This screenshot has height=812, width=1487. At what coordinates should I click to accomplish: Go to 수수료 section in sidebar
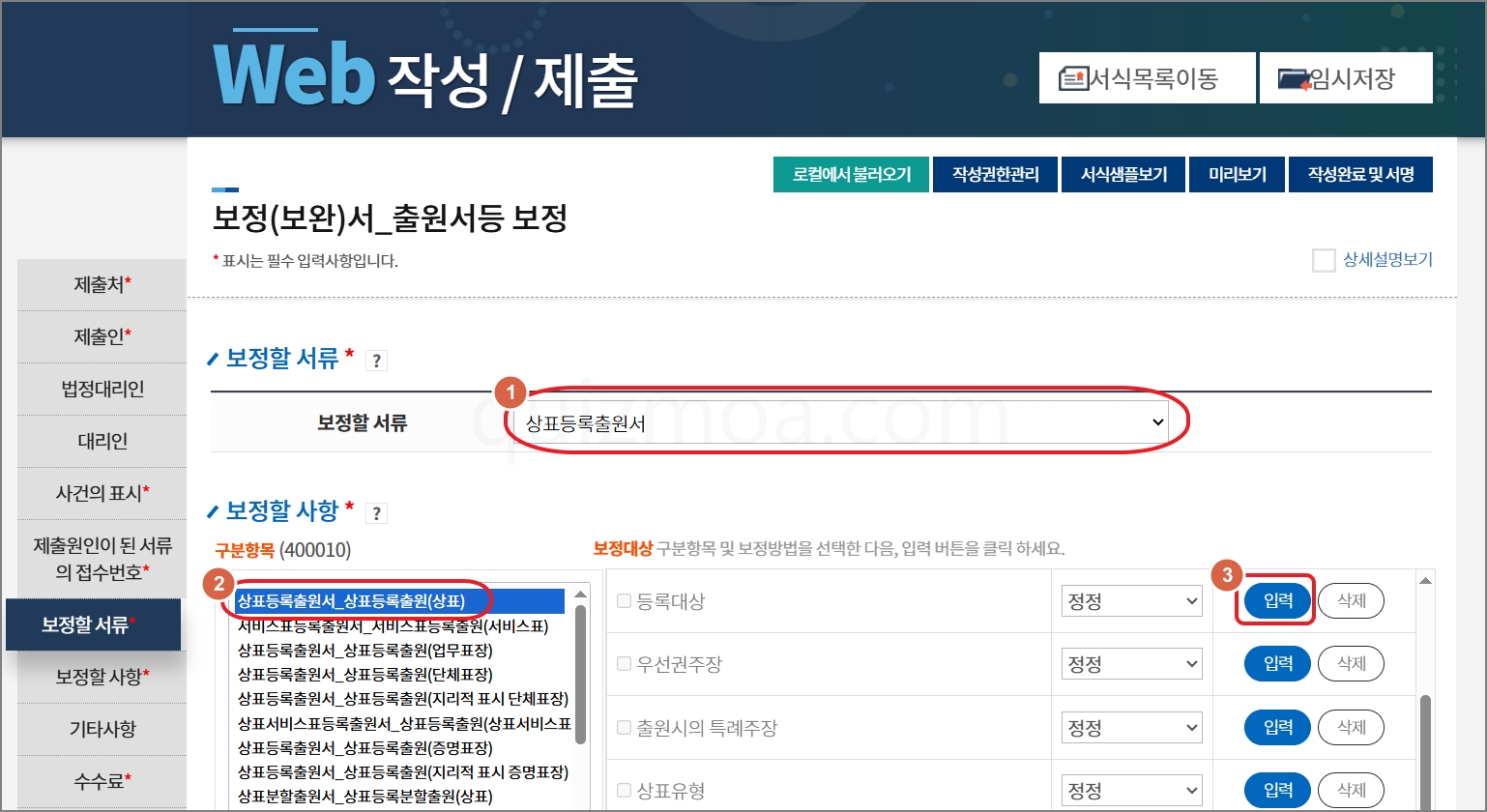pos(102,781)
